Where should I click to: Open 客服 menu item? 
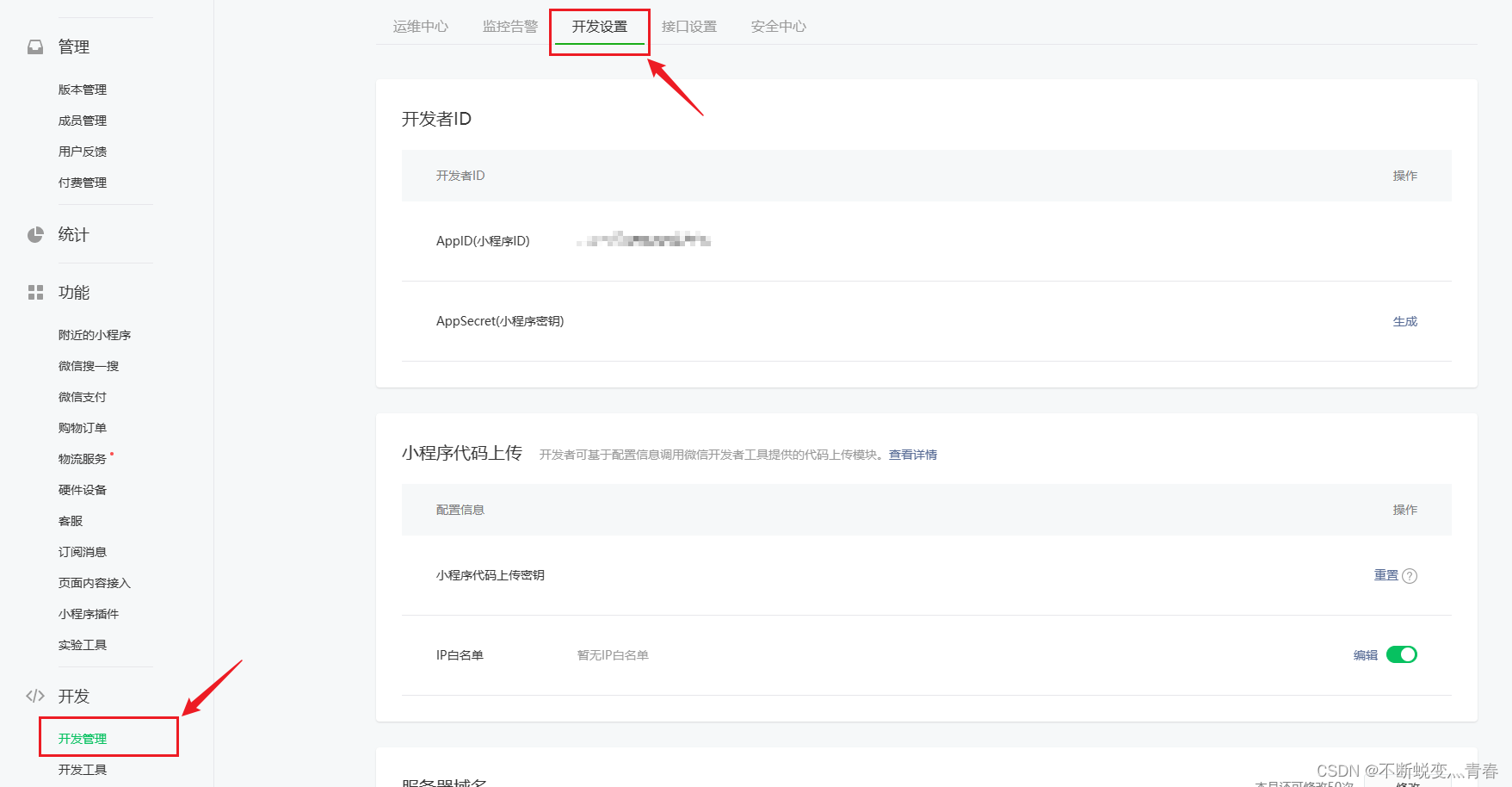coord(71,521)
